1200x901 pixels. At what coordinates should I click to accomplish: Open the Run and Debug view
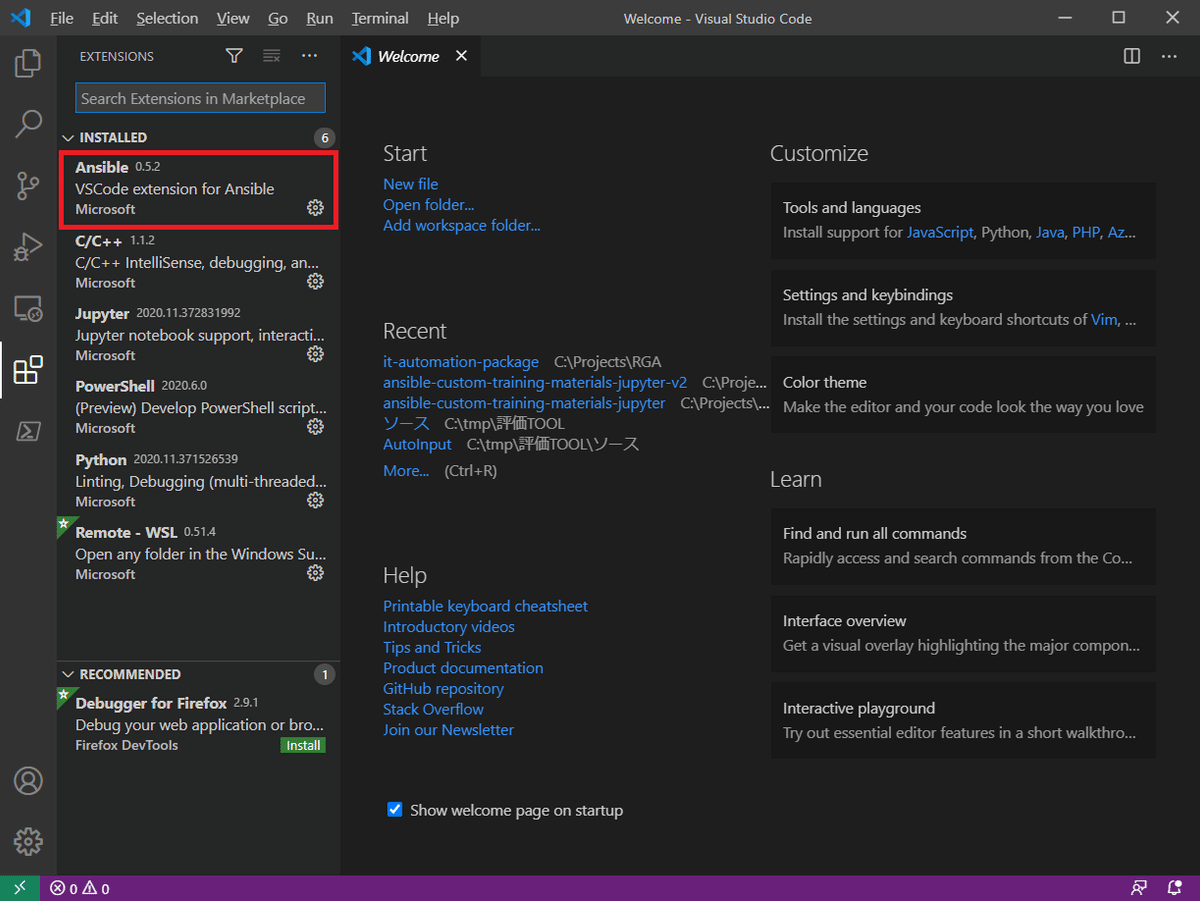click(28, 246)
